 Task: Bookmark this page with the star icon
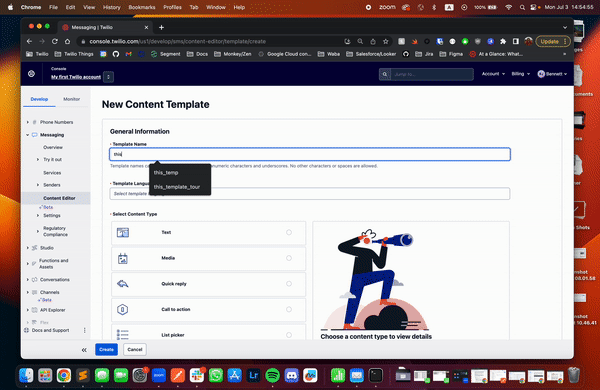(x=386, y=41)
